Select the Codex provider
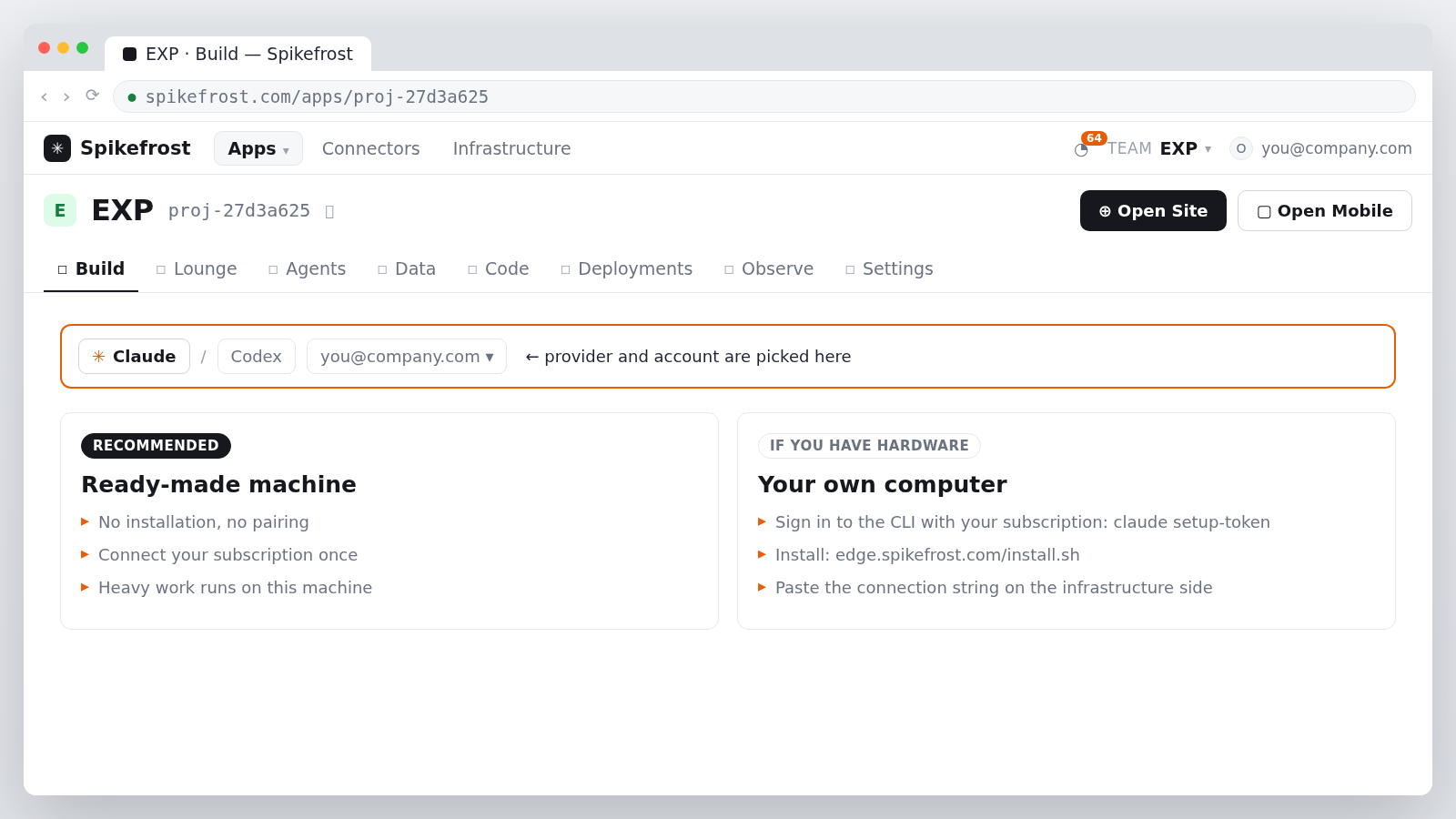This screenshot has height=819, width=1456. (x=257, y=357)
